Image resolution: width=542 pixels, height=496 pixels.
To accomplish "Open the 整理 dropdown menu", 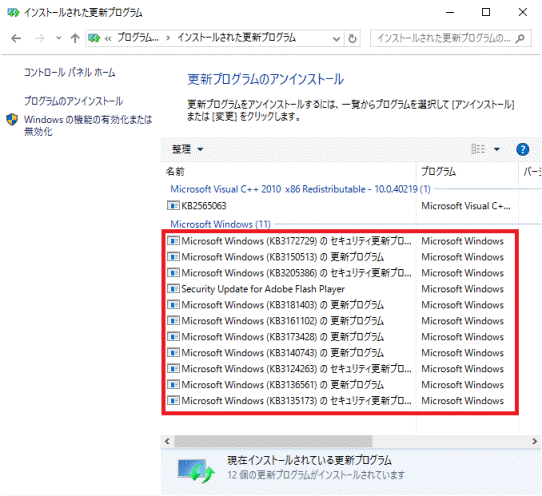I will (187, 149).
